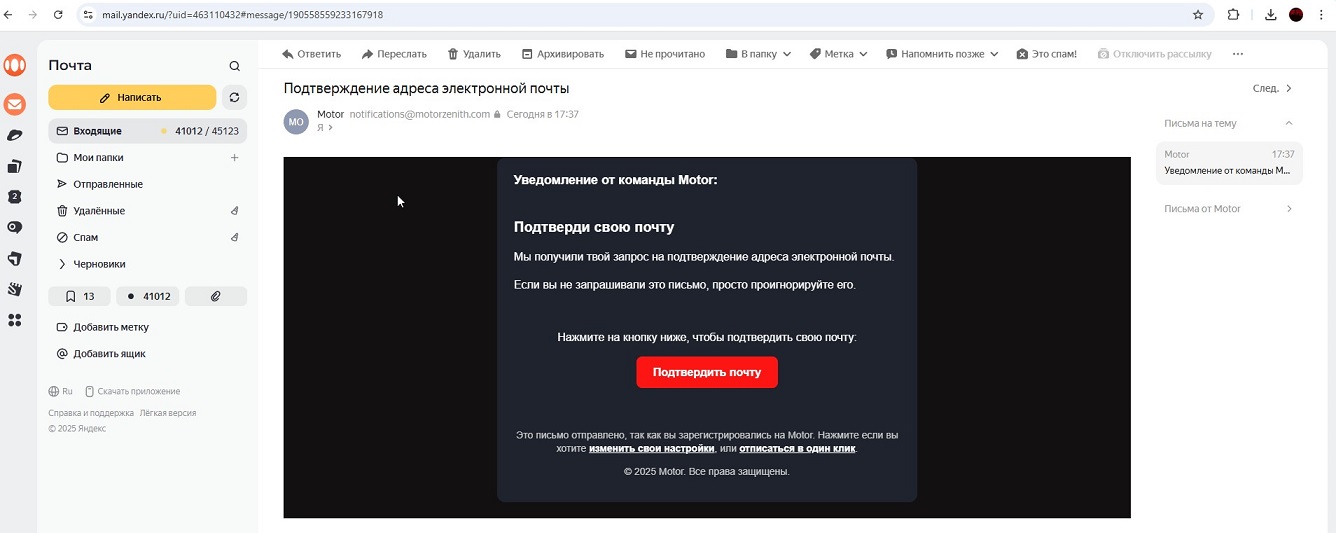Click Скачать приложение link
The image size is (1336, 533).
point(132,391)
